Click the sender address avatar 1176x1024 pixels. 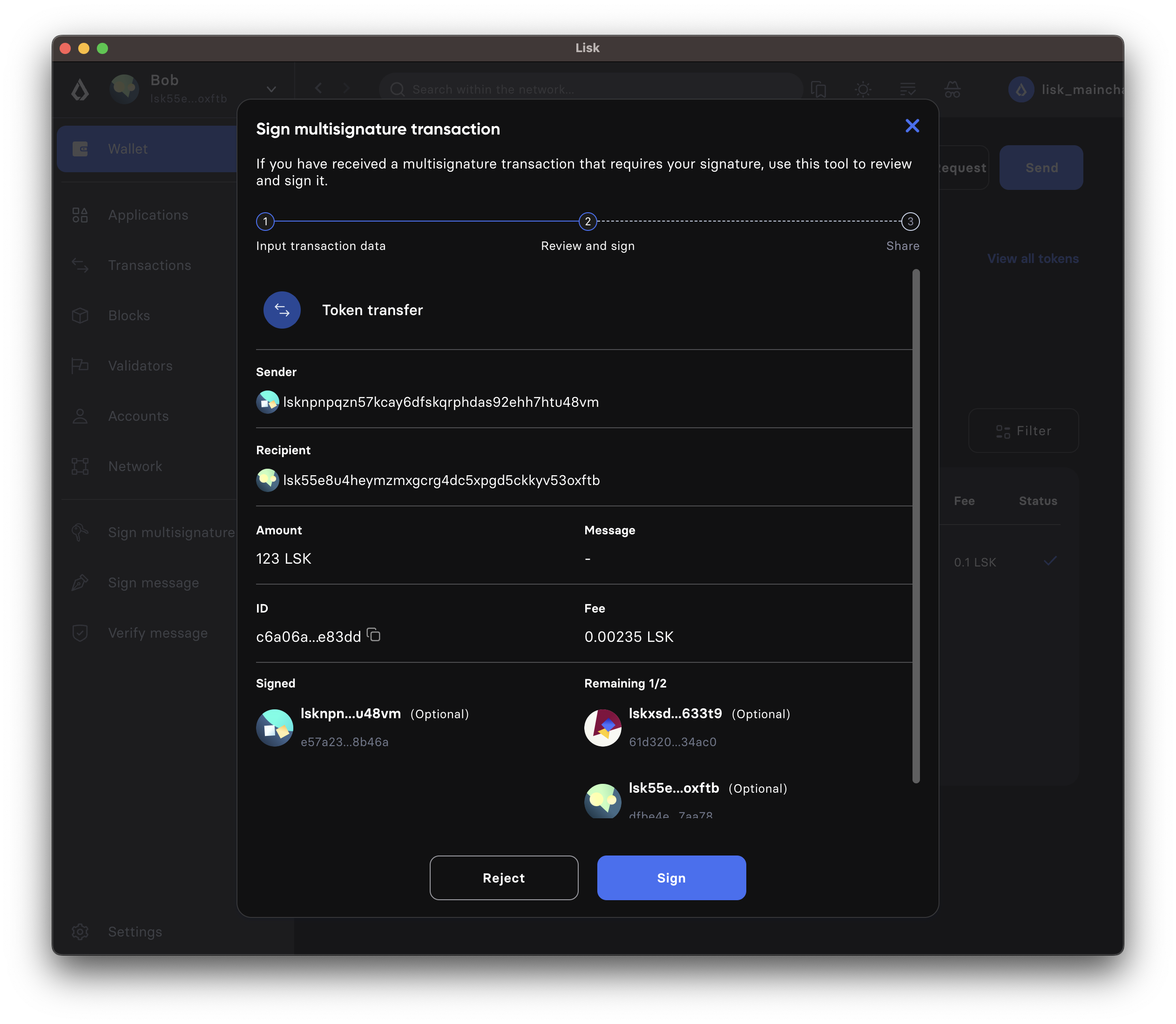(x=267, y=402)
